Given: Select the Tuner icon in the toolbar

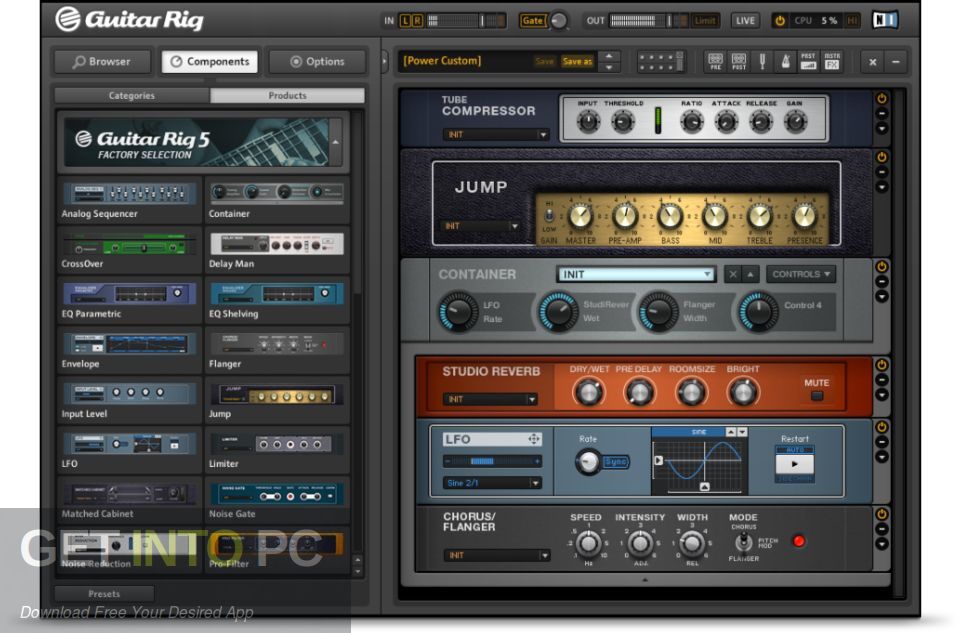Looking at the screenshot, I should tap(762, 61).
